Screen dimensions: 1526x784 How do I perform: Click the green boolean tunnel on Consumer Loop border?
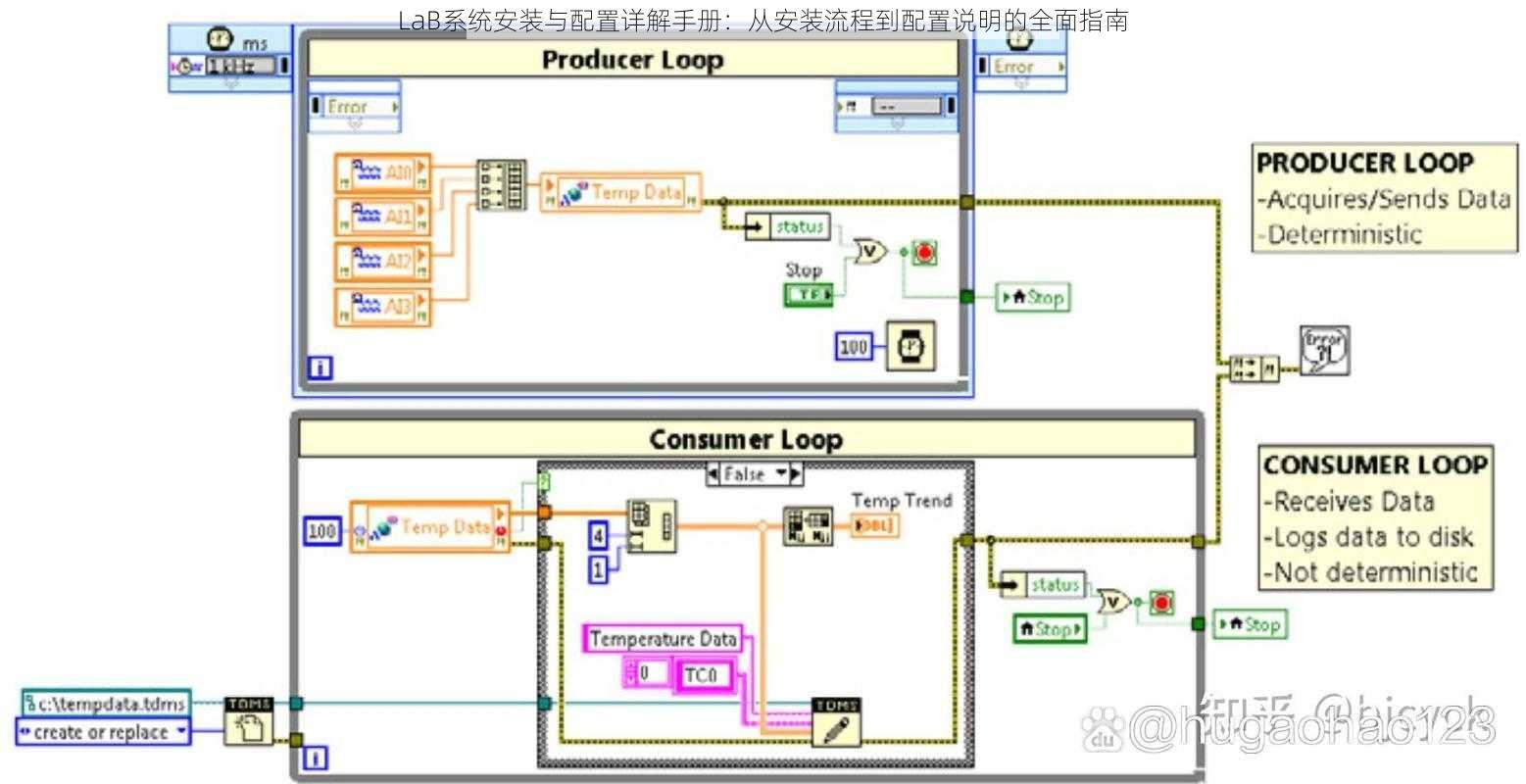[x=1198, y=624]
